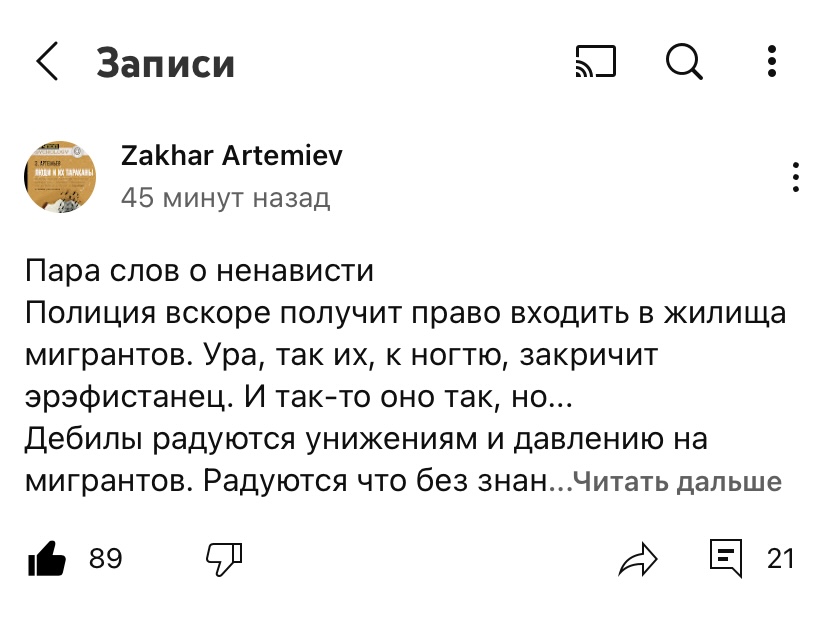Expand the post with 'Читать дальше'

coord(677,482)
